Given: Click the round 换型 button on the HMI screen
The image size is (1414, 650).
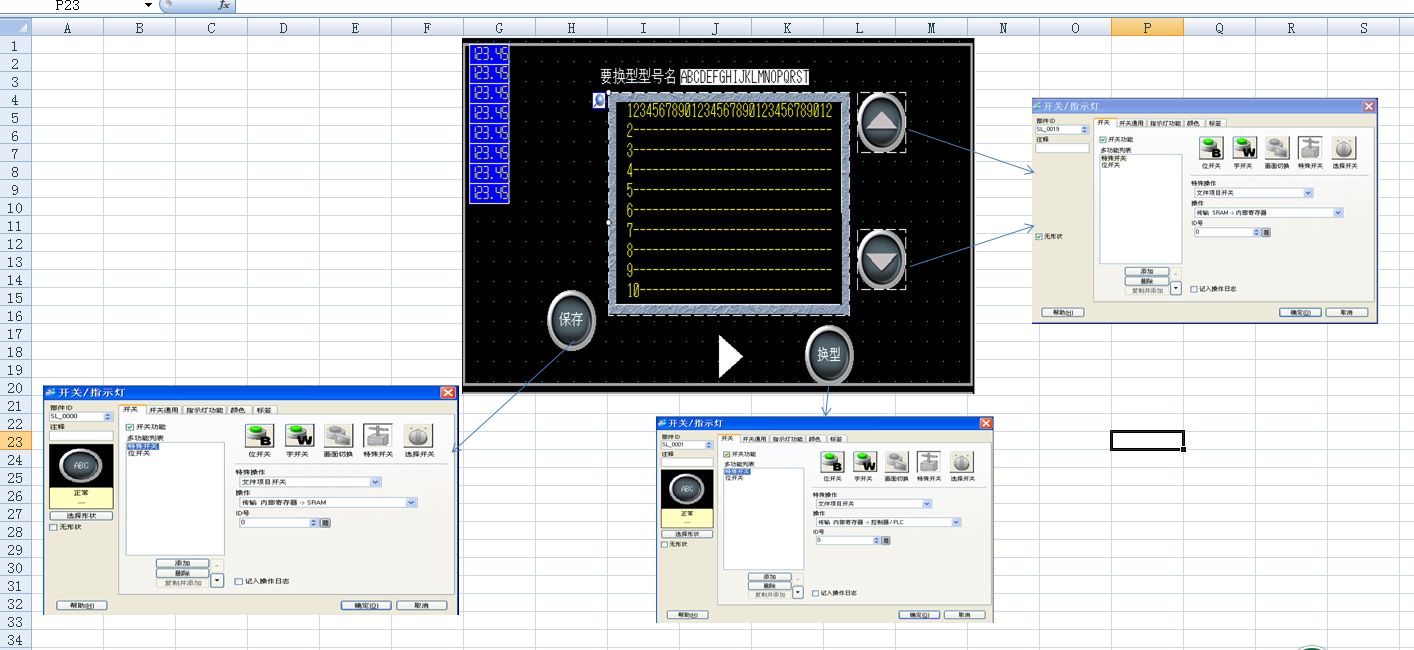Looking at the screenshot, I should pos(829,355).
